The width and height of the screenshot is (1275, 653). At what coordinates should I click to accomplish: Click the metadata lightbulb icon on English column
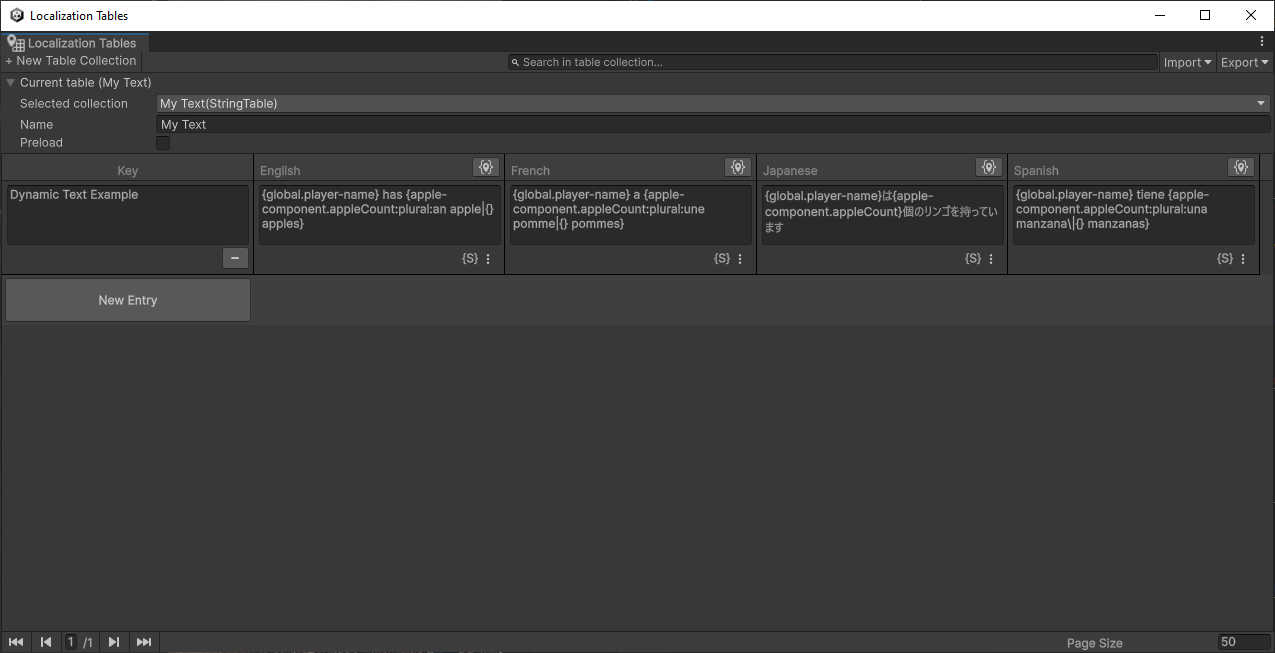(x=486, y=167)
